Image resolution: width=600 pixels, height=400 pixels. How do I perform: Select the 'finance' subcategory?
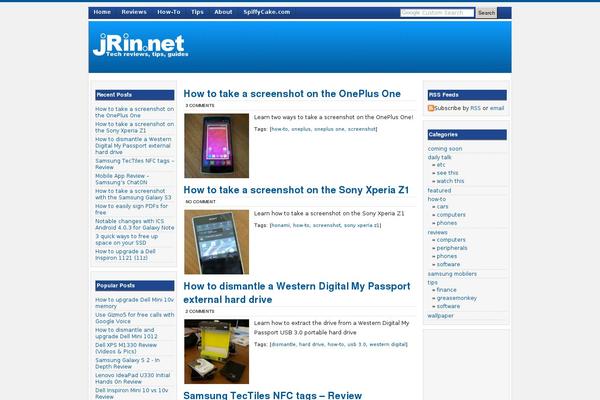pos(447,290)
